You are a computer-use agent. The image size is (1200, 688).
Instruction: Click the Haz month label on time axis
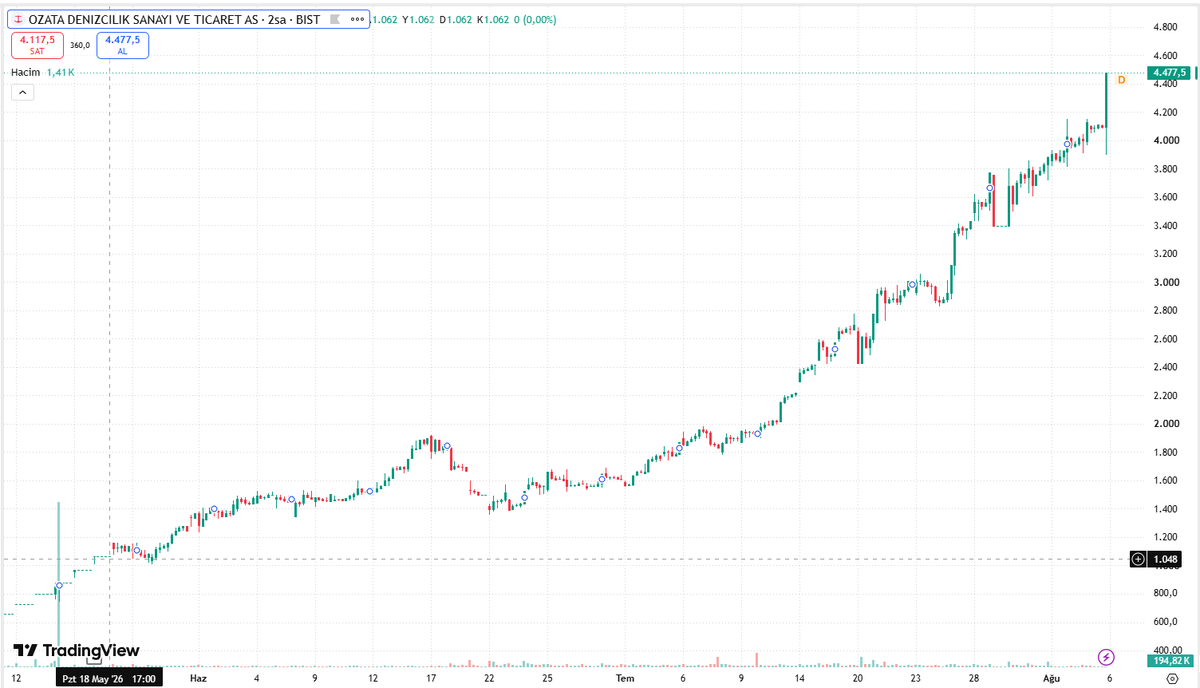click(x=198, y=678)
